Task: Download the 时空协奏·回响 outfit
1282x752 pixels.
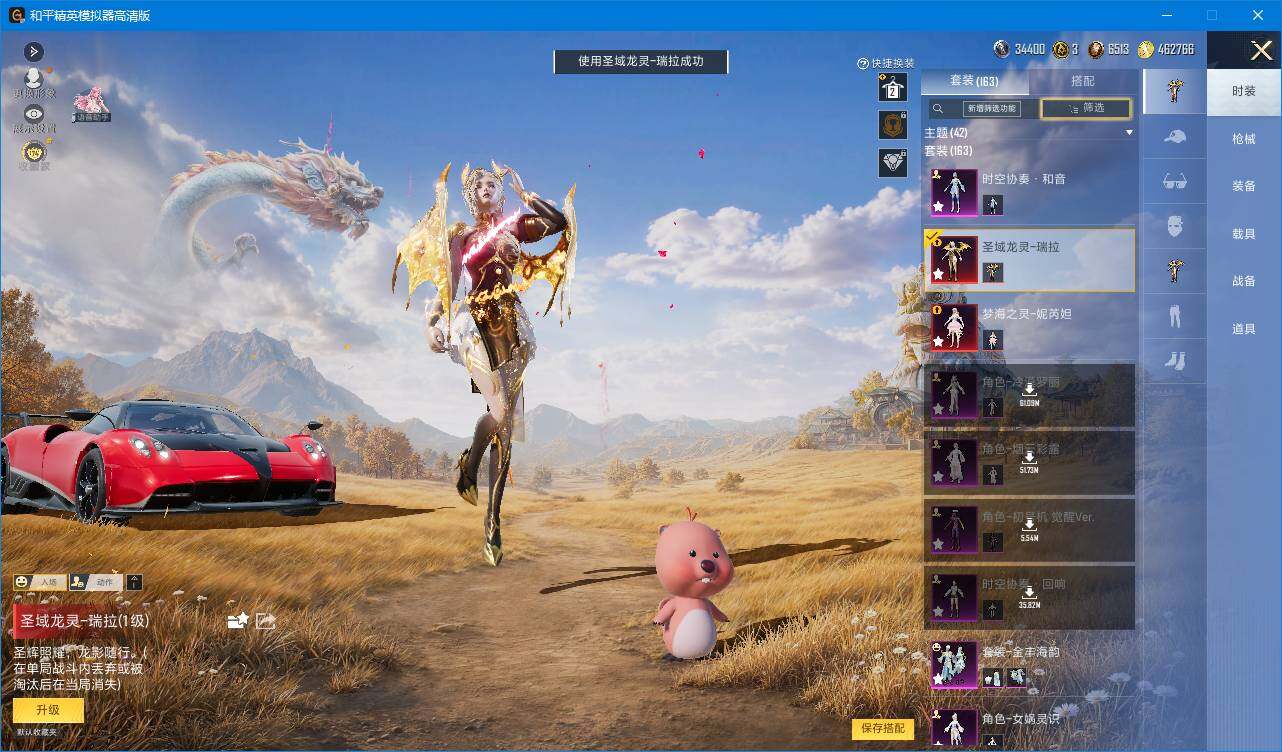Action: tap(1029, 597)
